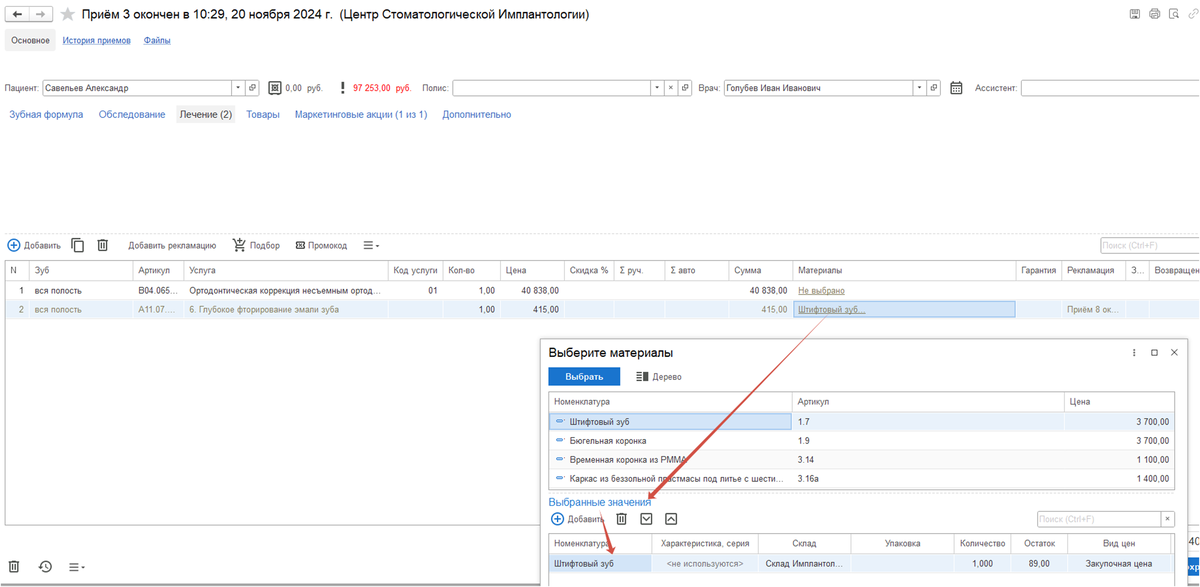Open doctor Голубев Иван Иванович card icon
The image size is (1200, 587).
point(933,88)
